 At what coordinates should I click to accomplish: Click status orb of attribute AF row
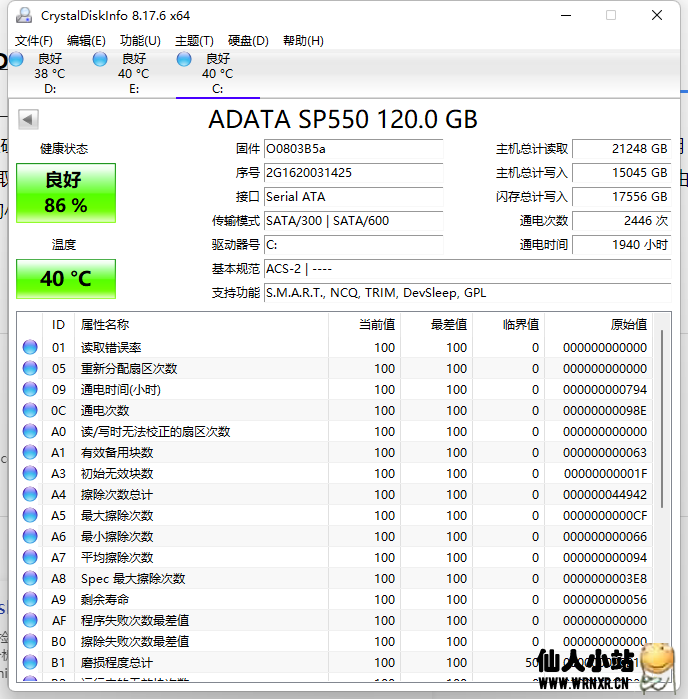[x=30, y=620]
